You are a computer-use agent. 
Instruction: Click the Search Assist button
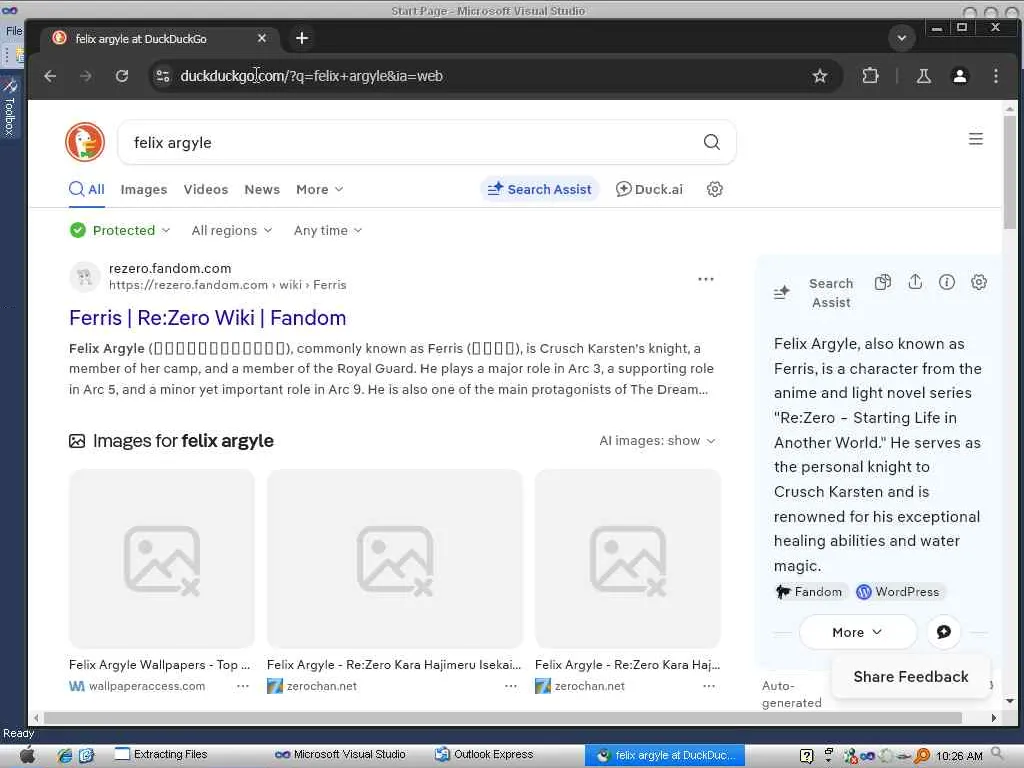pyautogui.click(x=539, y=189)
